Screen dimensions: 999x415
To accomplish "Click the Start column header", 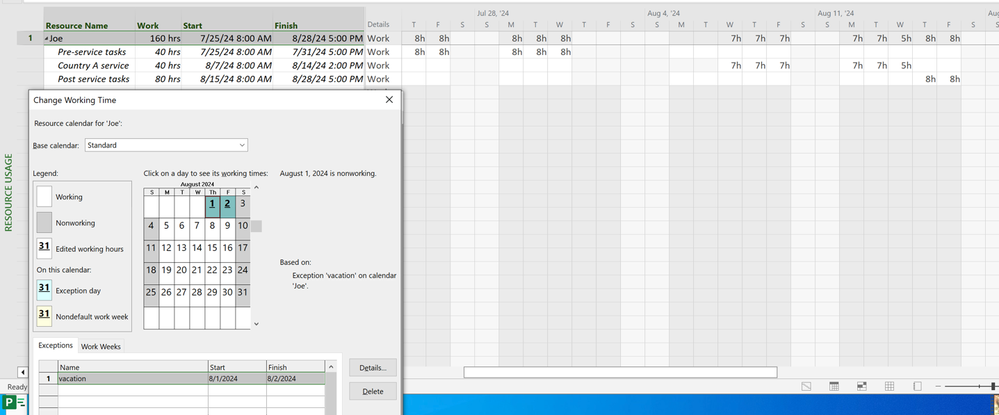I will point(227,19).
